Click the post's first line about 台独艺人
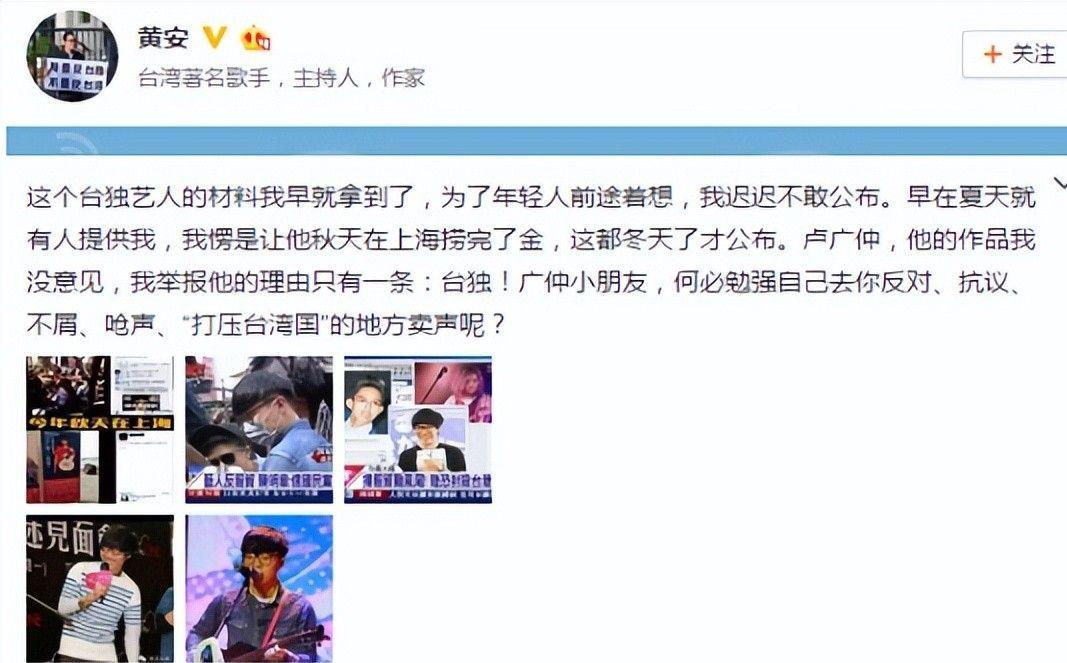1067x663 pixels. [x=531, y=197]
